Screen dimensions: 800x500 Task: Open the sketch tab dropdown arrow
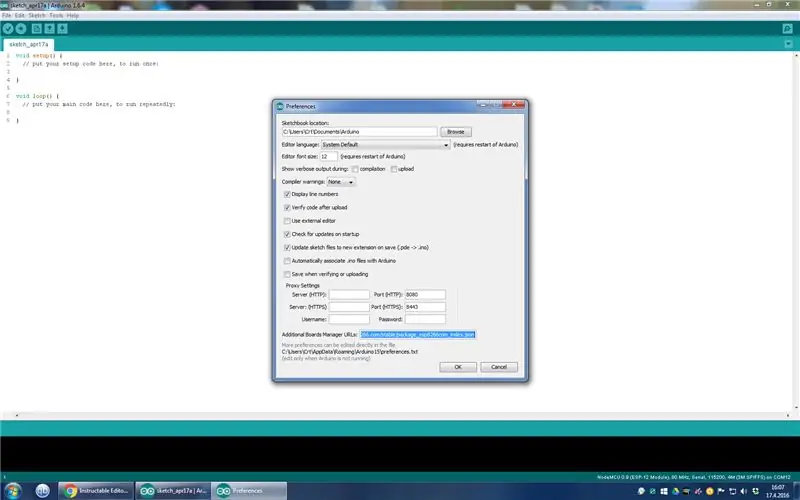[787, 44]
